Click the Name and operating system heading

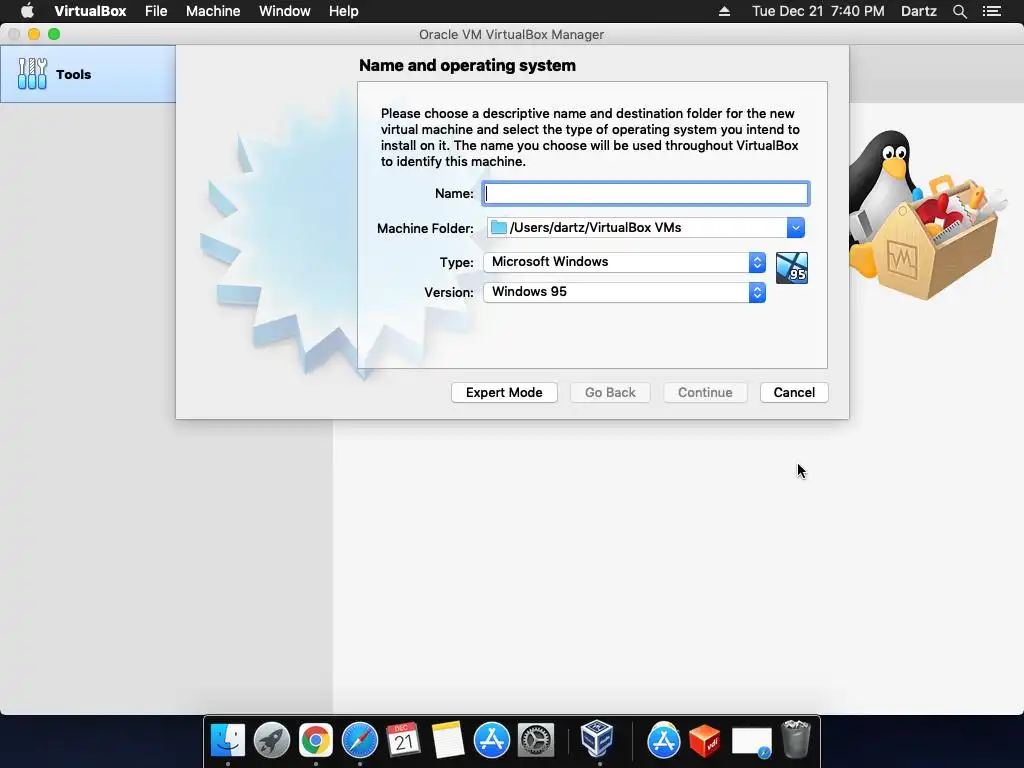tap(468, 65)
